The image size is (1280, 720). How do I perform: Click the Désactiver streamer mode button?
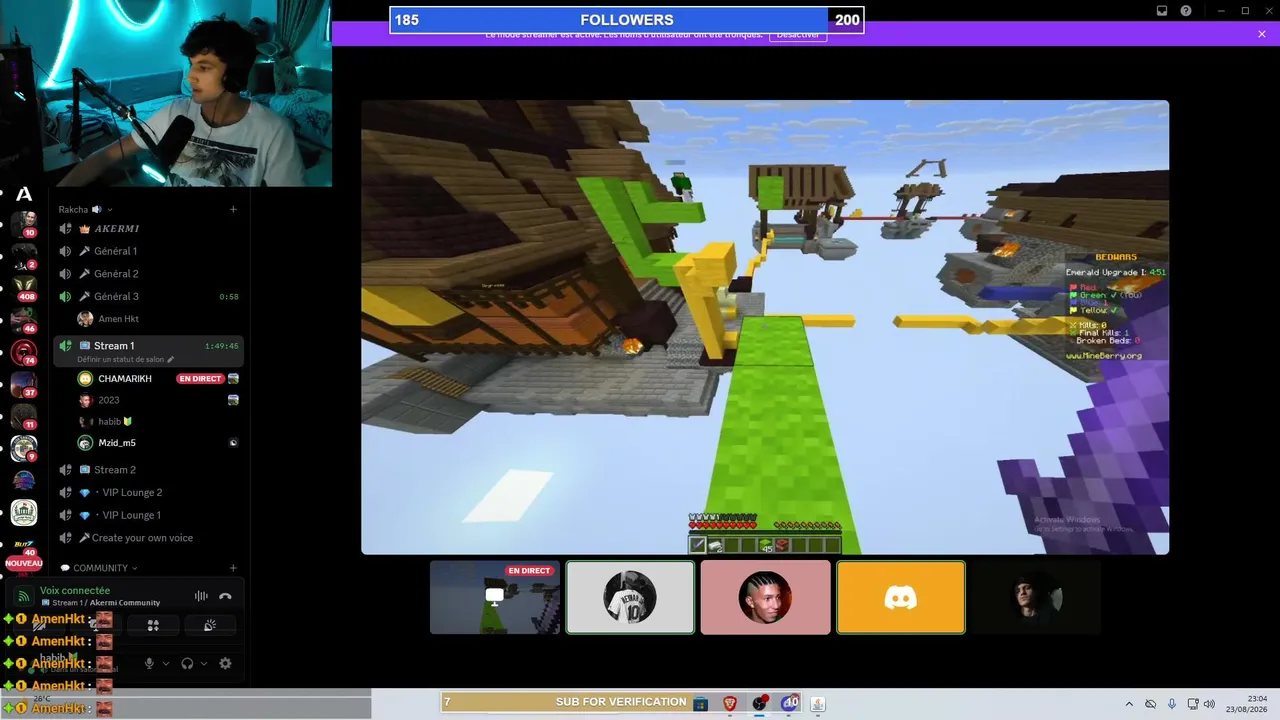798,35
